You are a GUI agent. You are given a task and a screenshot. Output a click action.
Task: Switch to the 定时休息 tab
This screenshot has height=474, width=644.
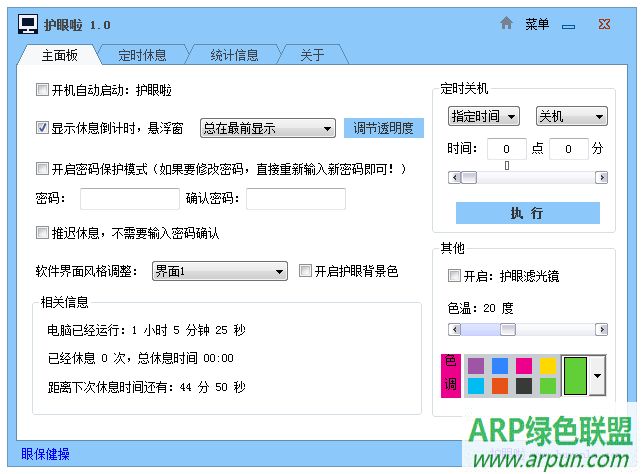click(x=142, y=55)
